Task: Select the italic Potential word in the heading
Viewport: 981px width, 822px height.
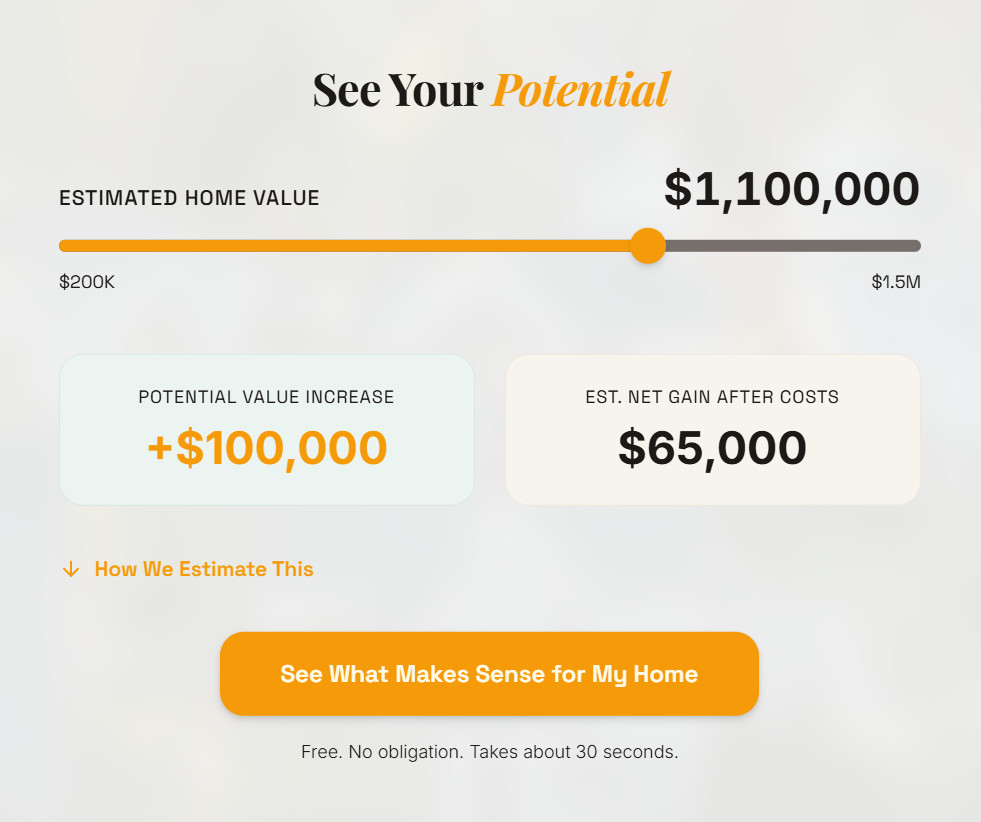Action: point(579,89)
